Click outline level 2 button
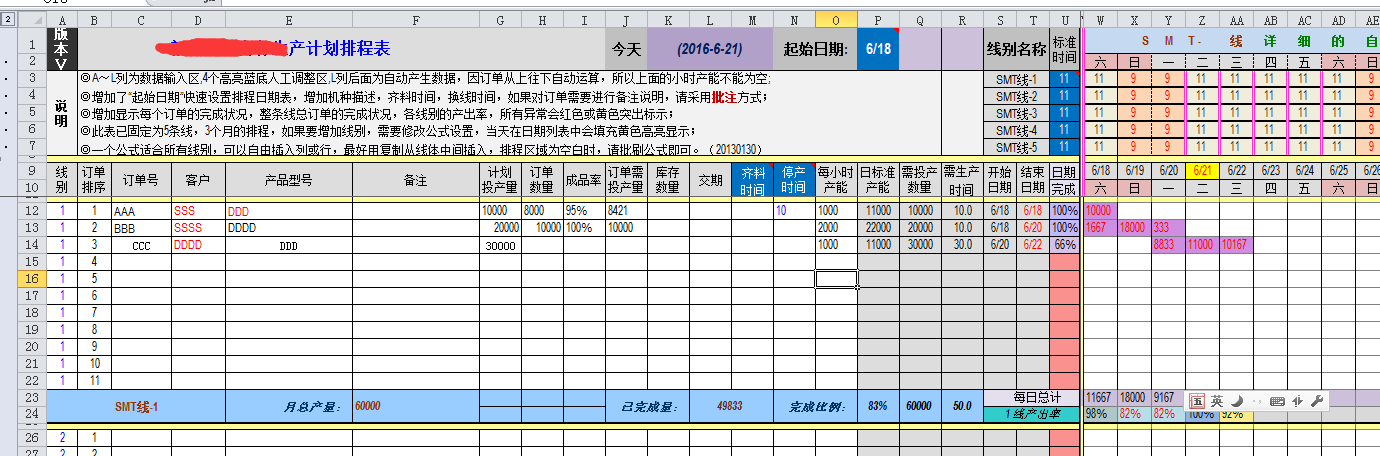1380x456 pixels. (x=8, y=19)
